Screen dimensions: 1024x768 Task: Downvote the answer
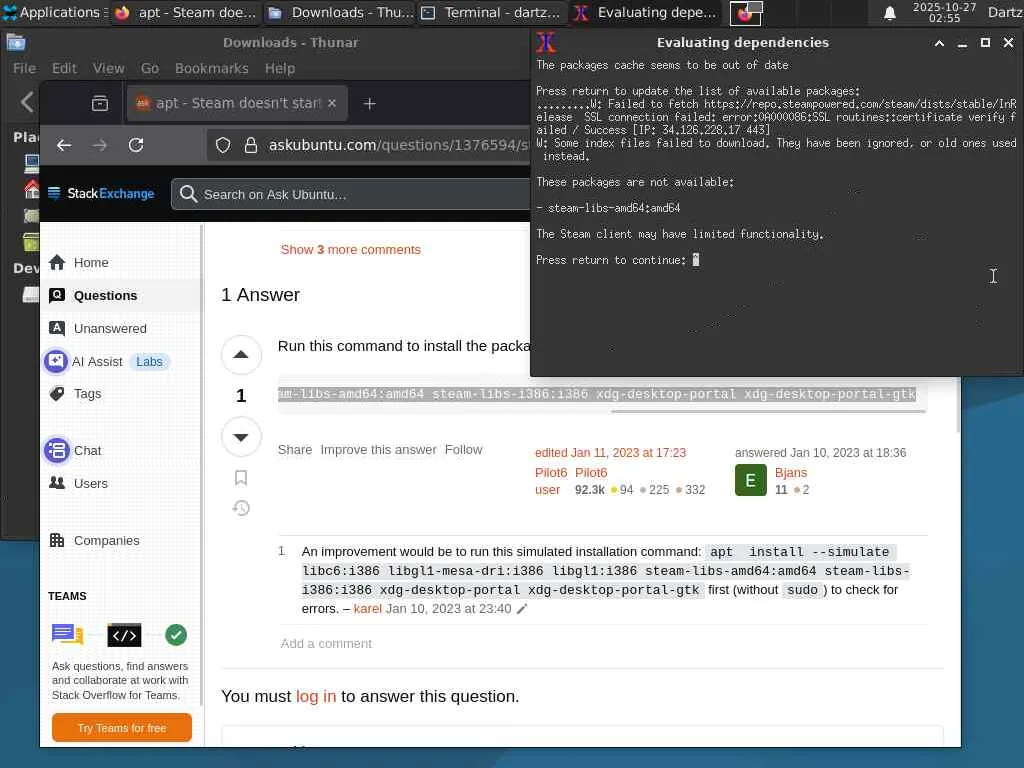pyautogui.click(x=241, y=437)
